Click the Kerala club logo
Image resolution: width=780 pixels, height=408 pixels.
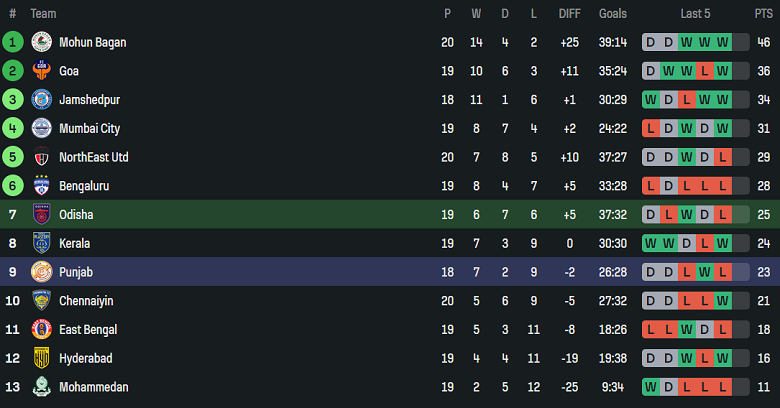tap(41, 243)
